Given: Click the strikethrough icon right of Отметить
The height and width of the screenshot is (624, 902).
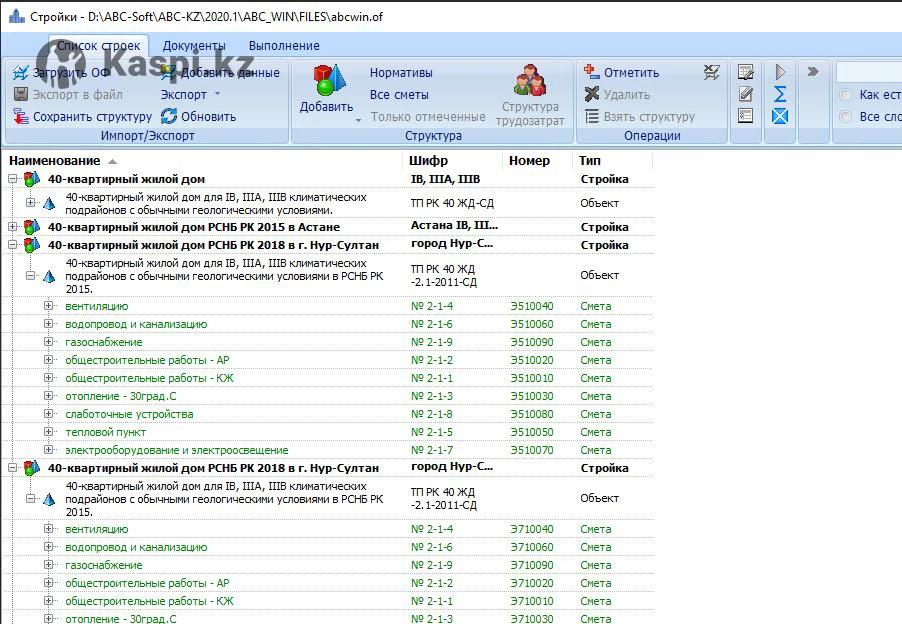Looking at the screenshot, I should 711,73.
